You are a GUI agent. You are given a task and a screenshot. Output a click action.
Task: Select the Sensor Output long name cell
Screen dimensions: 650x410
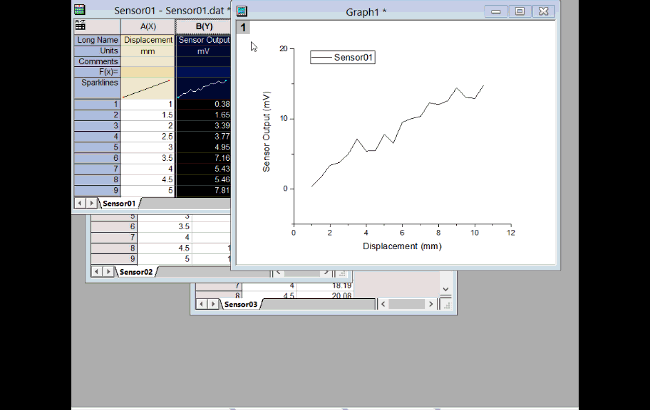(x=203, y=40)
